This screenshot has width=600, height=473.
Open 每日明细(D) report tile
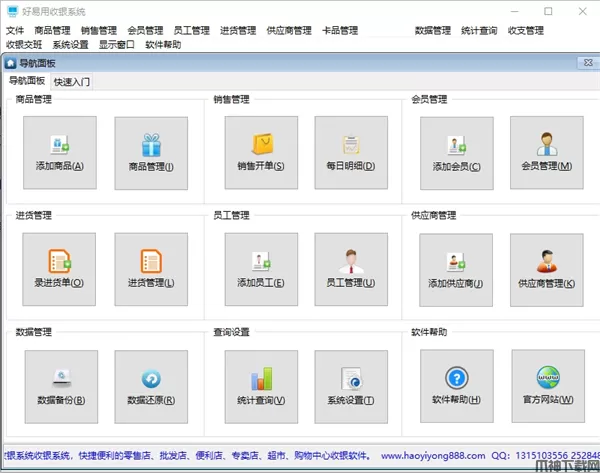click(x=351, y=153)
